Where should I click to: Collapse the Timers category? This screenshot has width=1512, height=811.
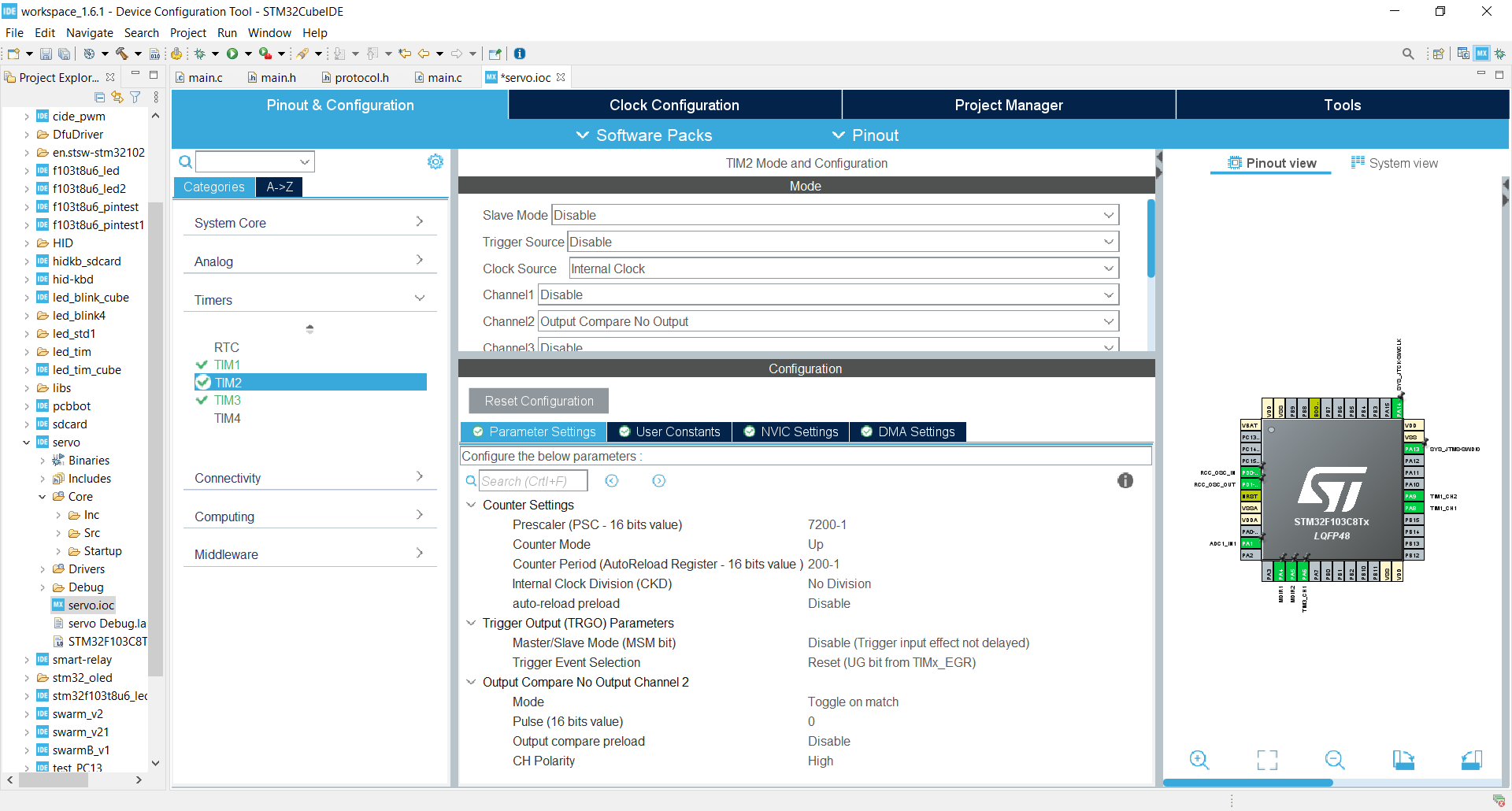[309, 300]
